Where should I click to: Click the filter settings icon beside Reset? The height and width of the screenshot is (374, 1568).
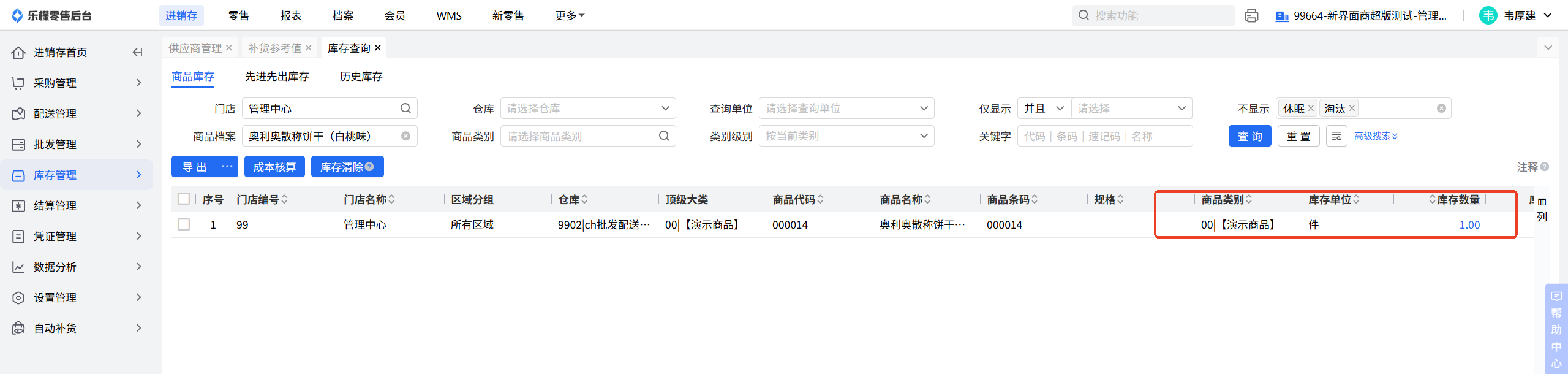pos(1336,136)
